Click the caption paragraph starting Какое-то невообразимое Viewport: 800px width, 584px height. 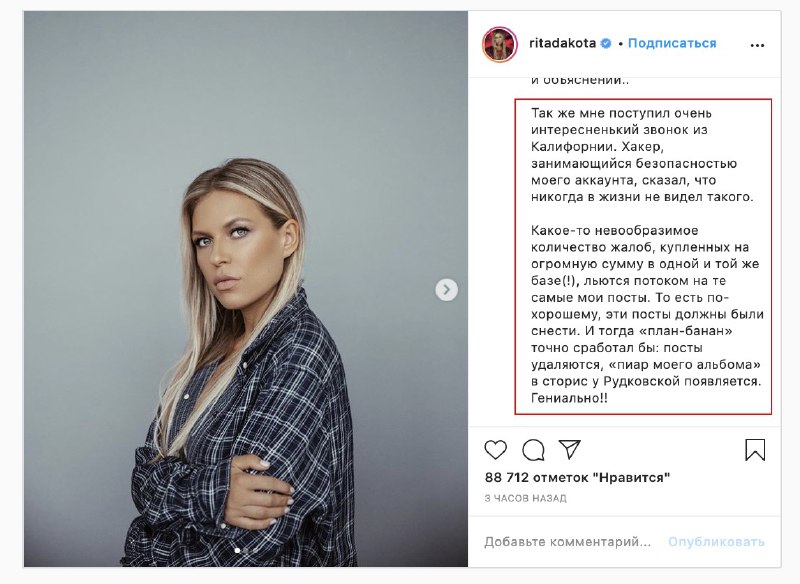click(647, 314)
